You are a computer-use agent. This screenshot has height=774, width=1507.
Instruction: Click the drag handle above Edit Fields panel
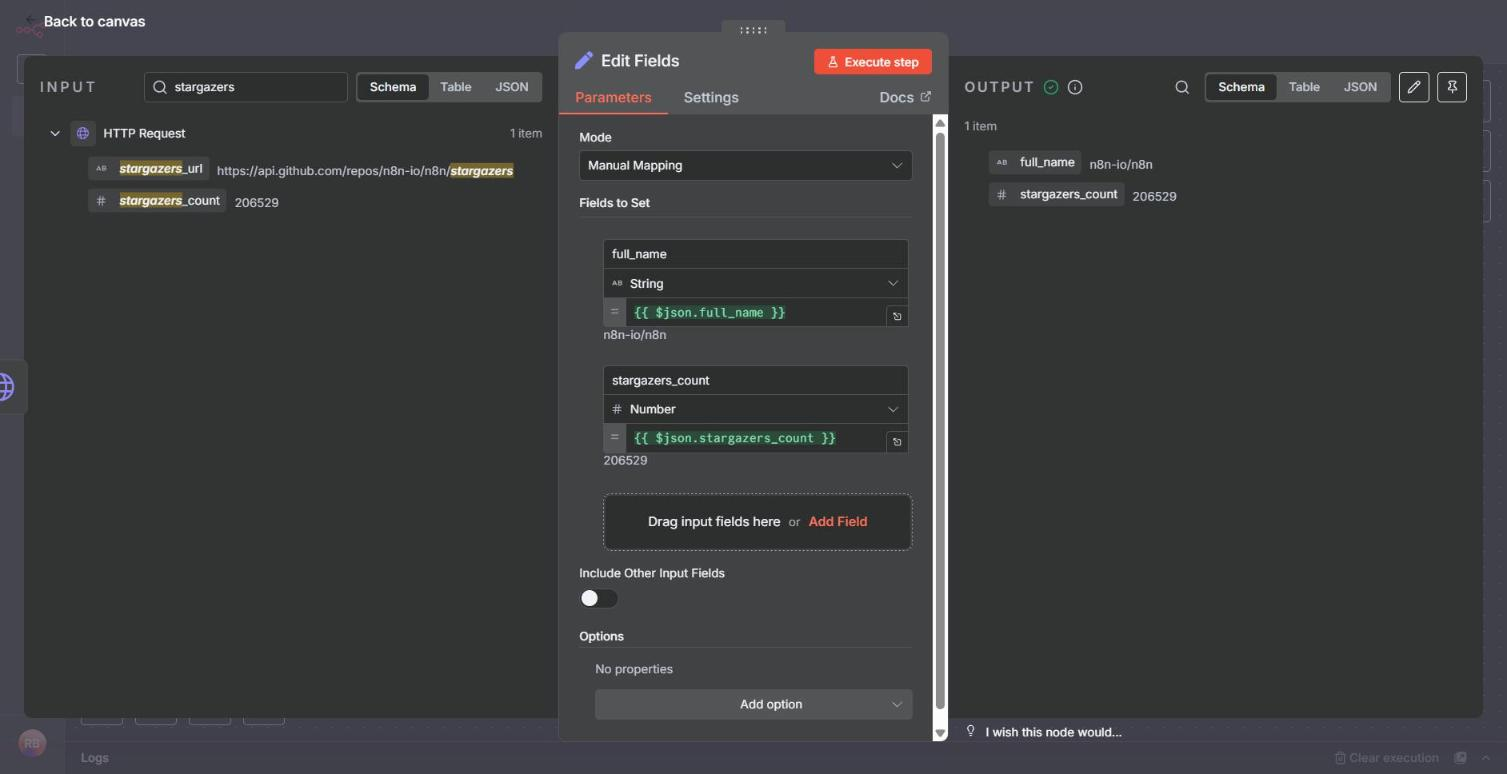click(x=753, y=30)
